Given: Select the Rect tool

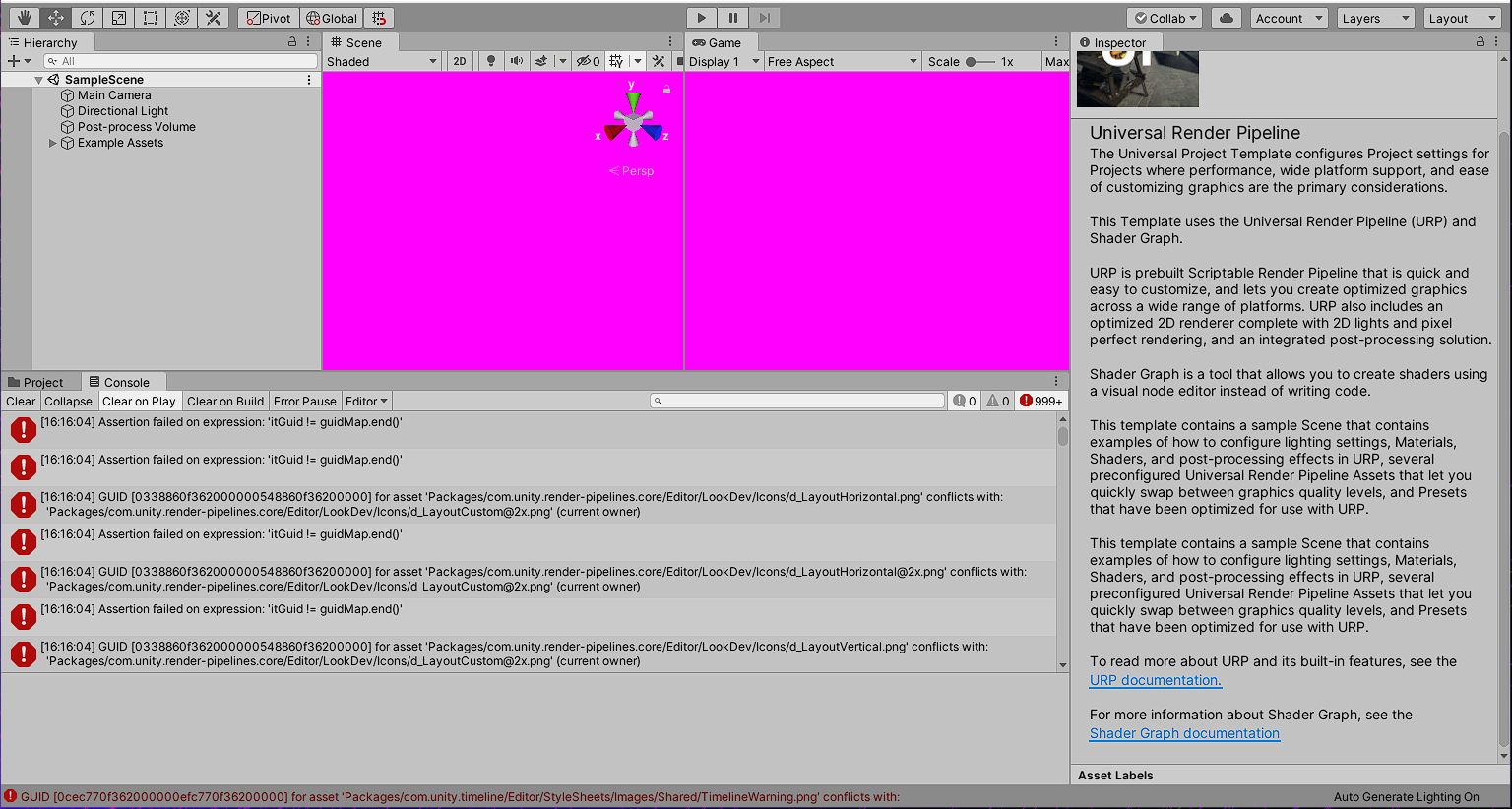Looking at the screenshot, I should tap(150, 17).
